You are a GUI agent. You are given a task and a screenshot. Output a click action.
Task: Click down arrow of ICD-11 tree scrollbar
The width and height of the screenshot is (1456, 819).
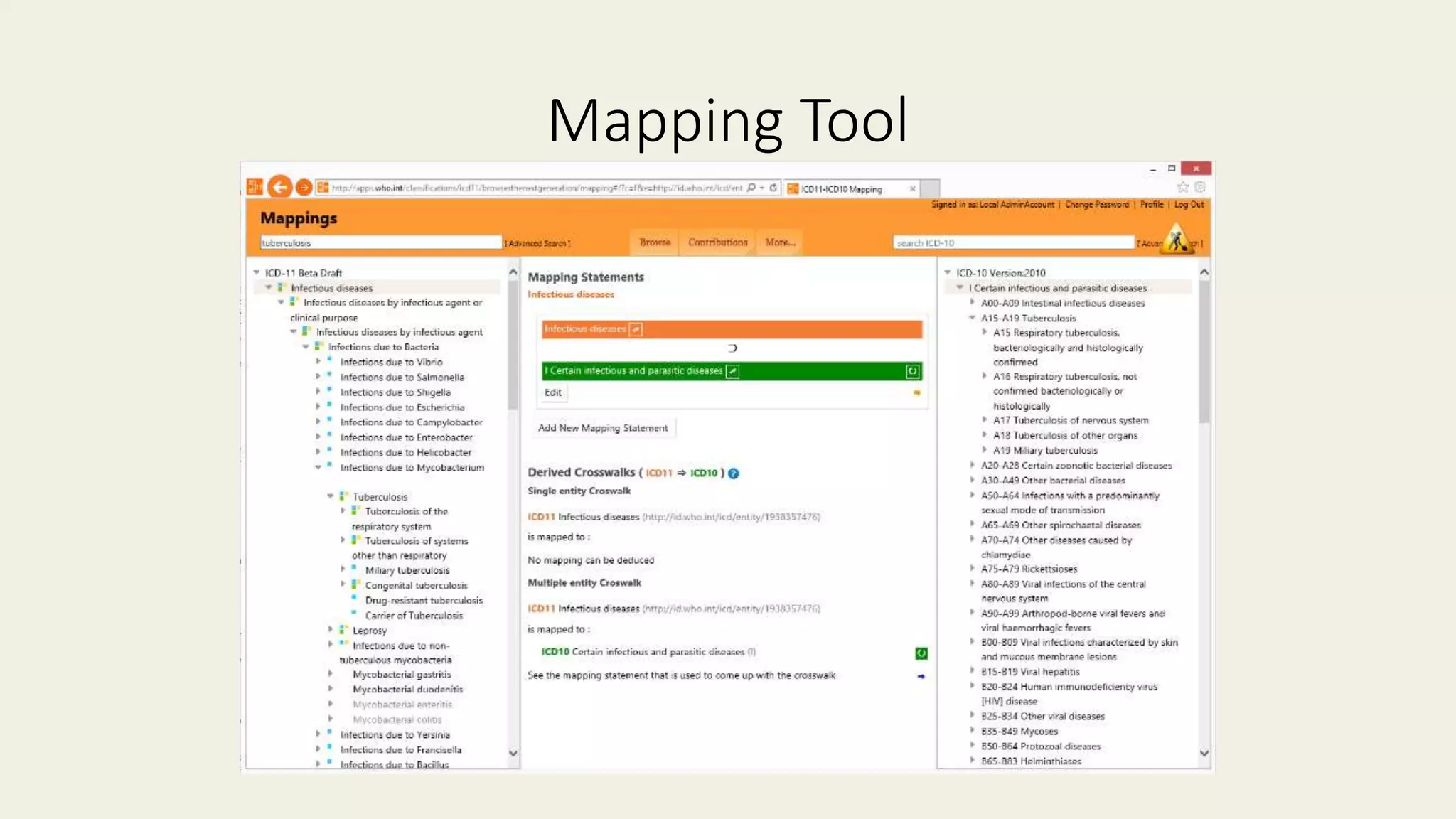pos(513,753)
